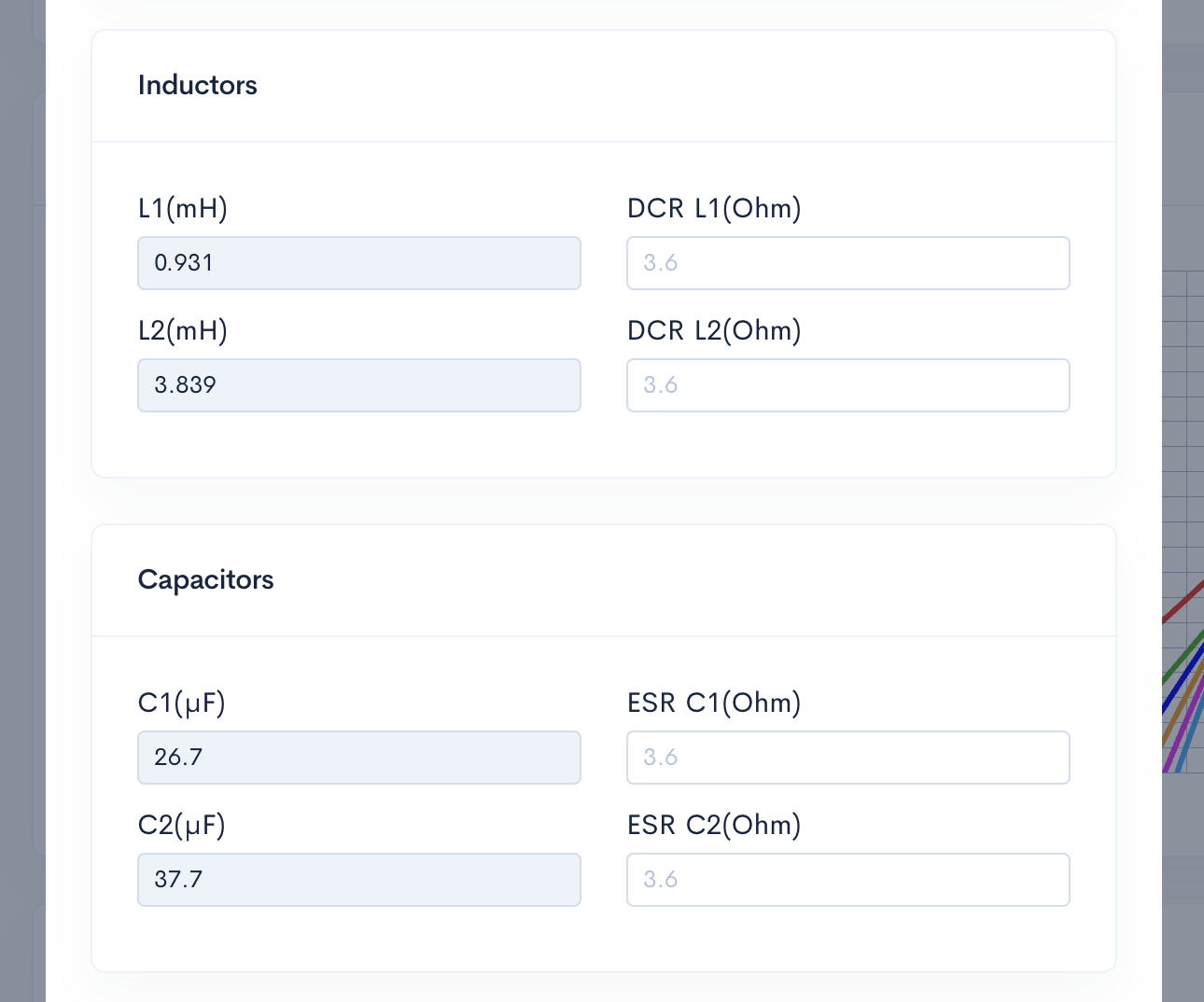This screenshot has height=1002, width=1204.
Task: Click the C2(µF) label text
Action: pyautogui.click(x=182, y=825)
